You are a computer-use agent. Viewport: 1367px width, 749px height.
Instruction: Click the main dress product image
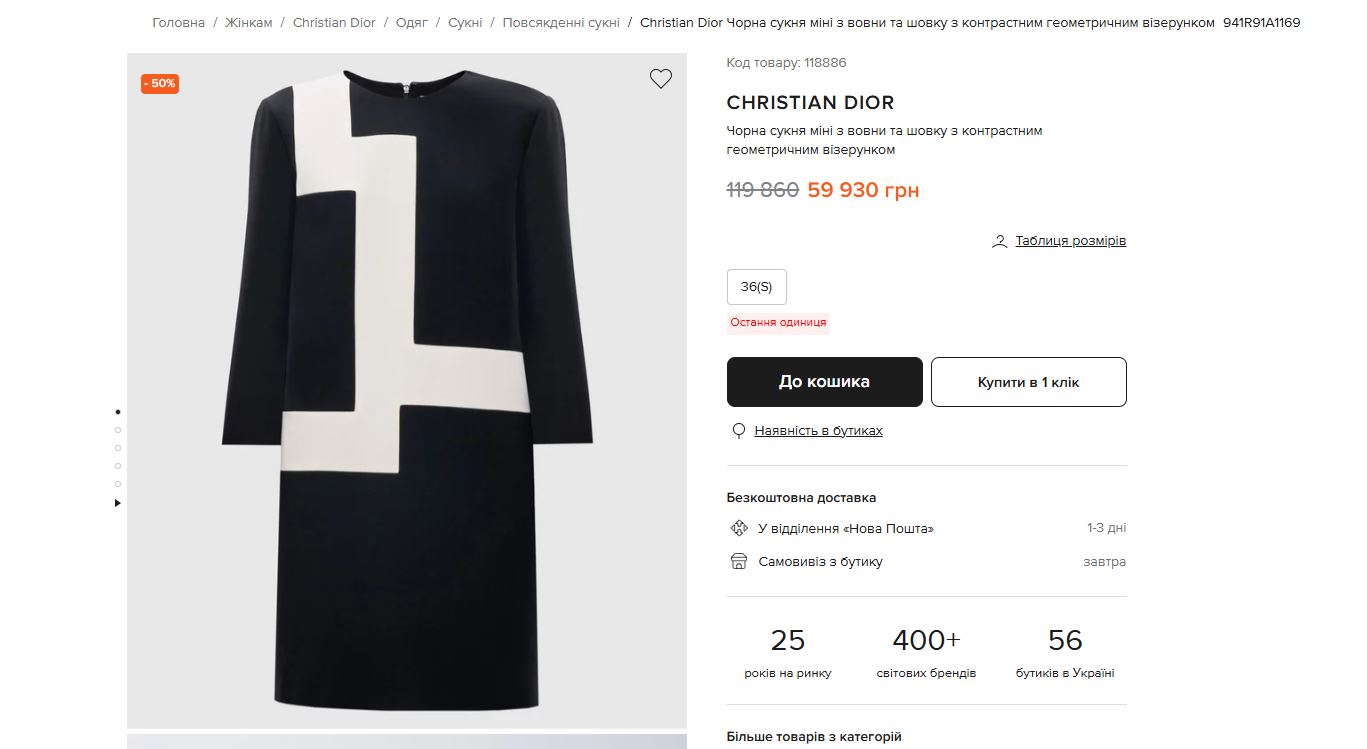coord(407,390)
